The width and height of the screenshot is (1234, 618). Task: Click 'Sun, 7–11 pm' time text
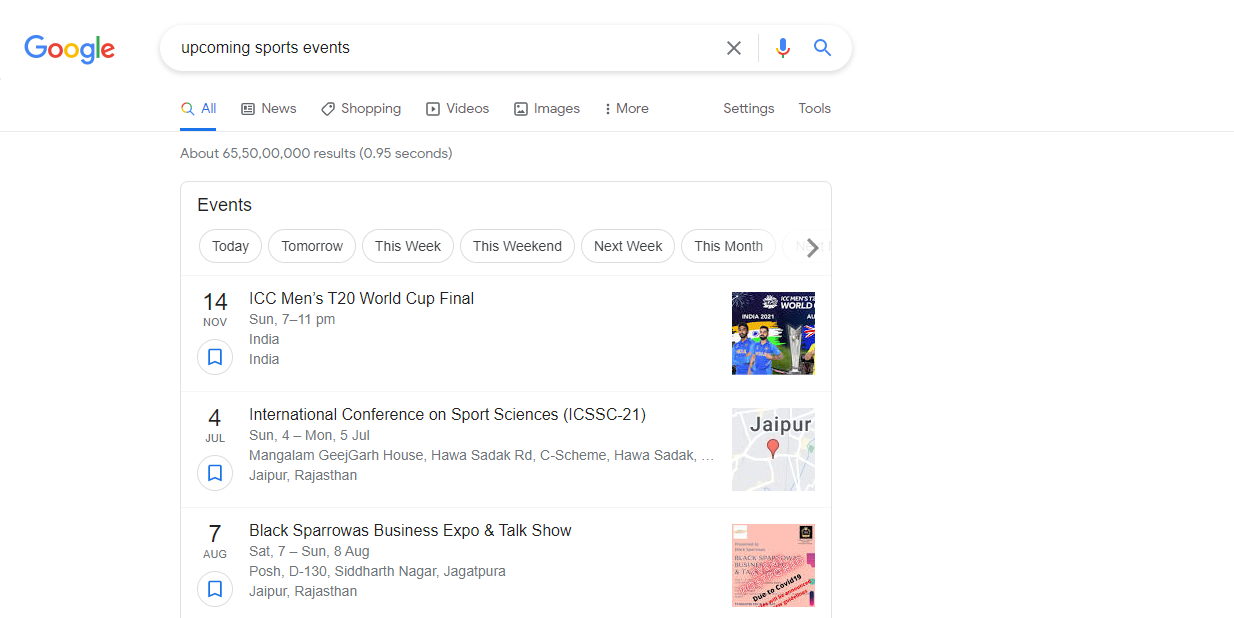(292, 319)
